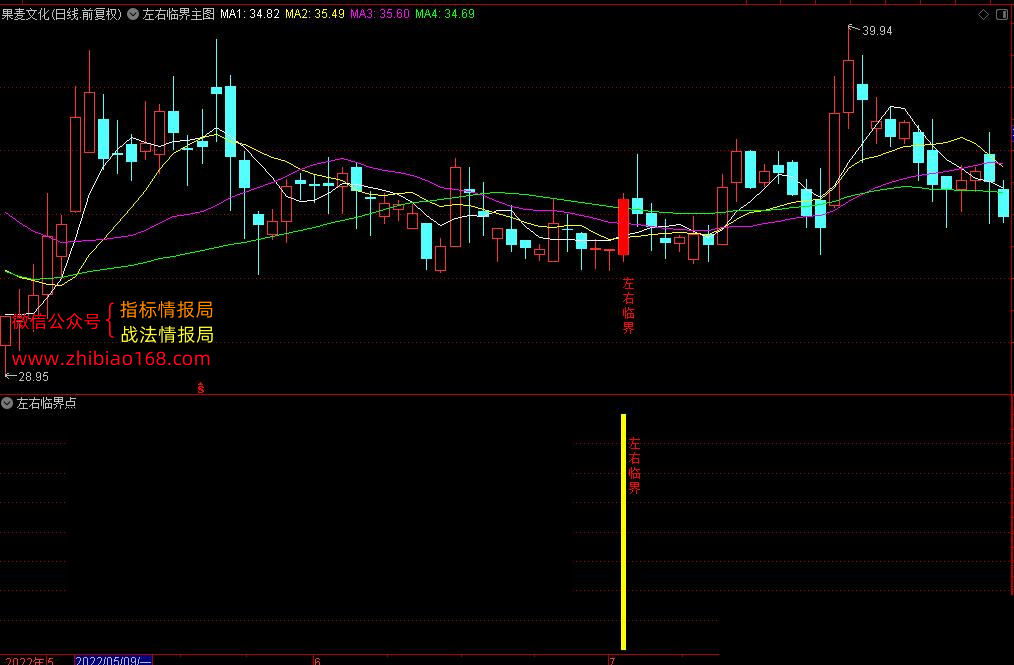Click the MA1: 34.82 value

click(x=250, y=14)
